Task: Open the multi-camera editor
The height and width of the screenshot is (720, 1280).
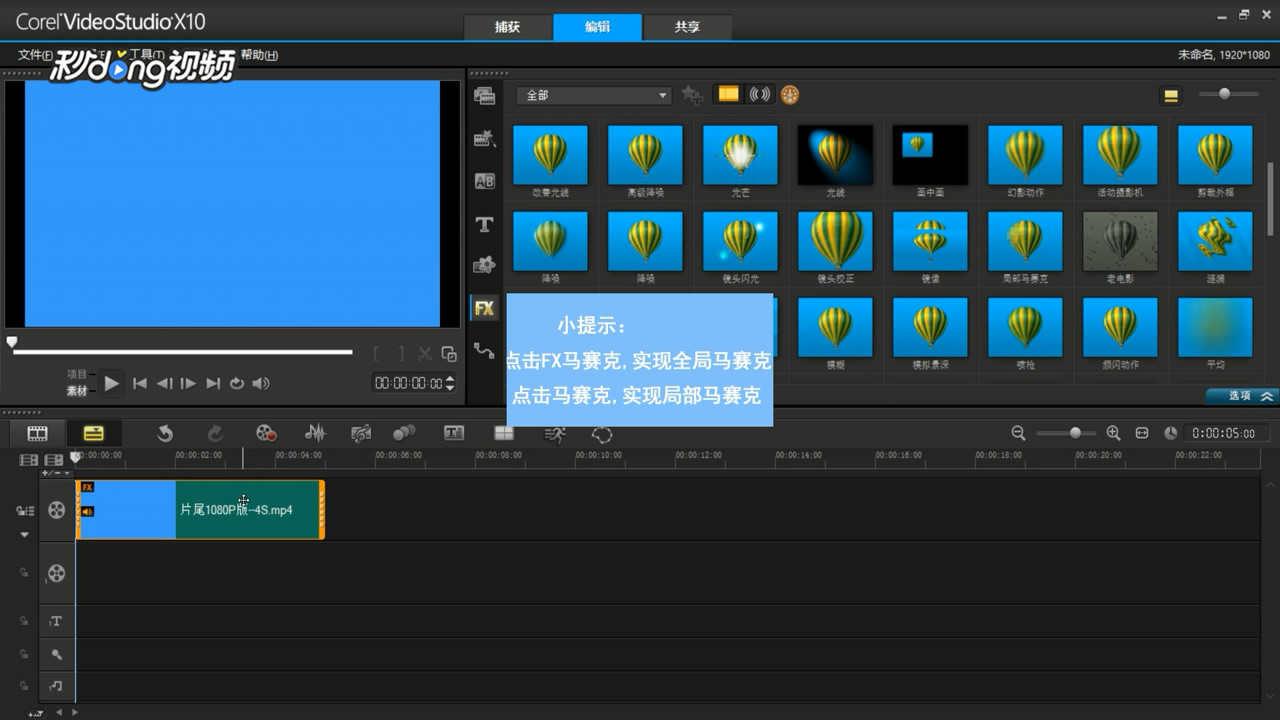Action: 504,433
